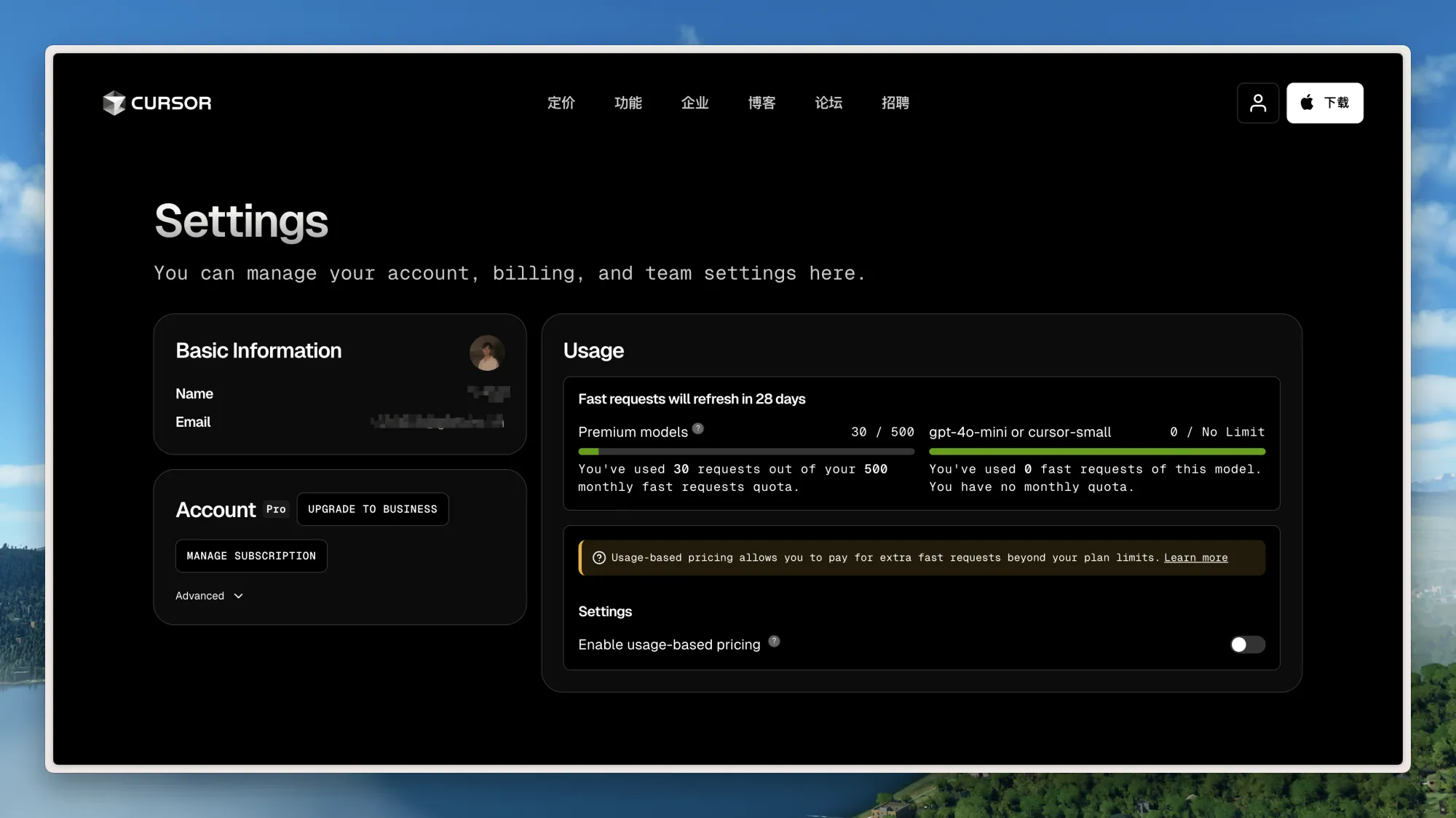
Task: Click the help icon beside Enable usage-based pricing
Action: [774, 641]
